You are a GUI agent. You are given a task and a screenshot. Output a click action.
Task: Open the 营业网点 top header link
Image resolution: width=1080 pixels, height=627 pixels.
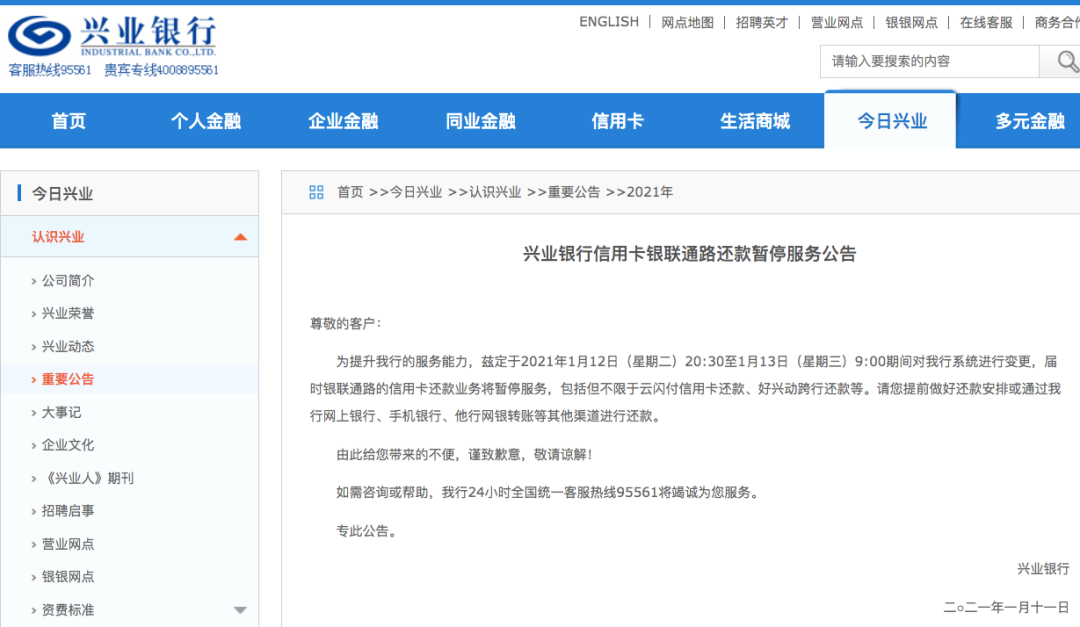837,23
